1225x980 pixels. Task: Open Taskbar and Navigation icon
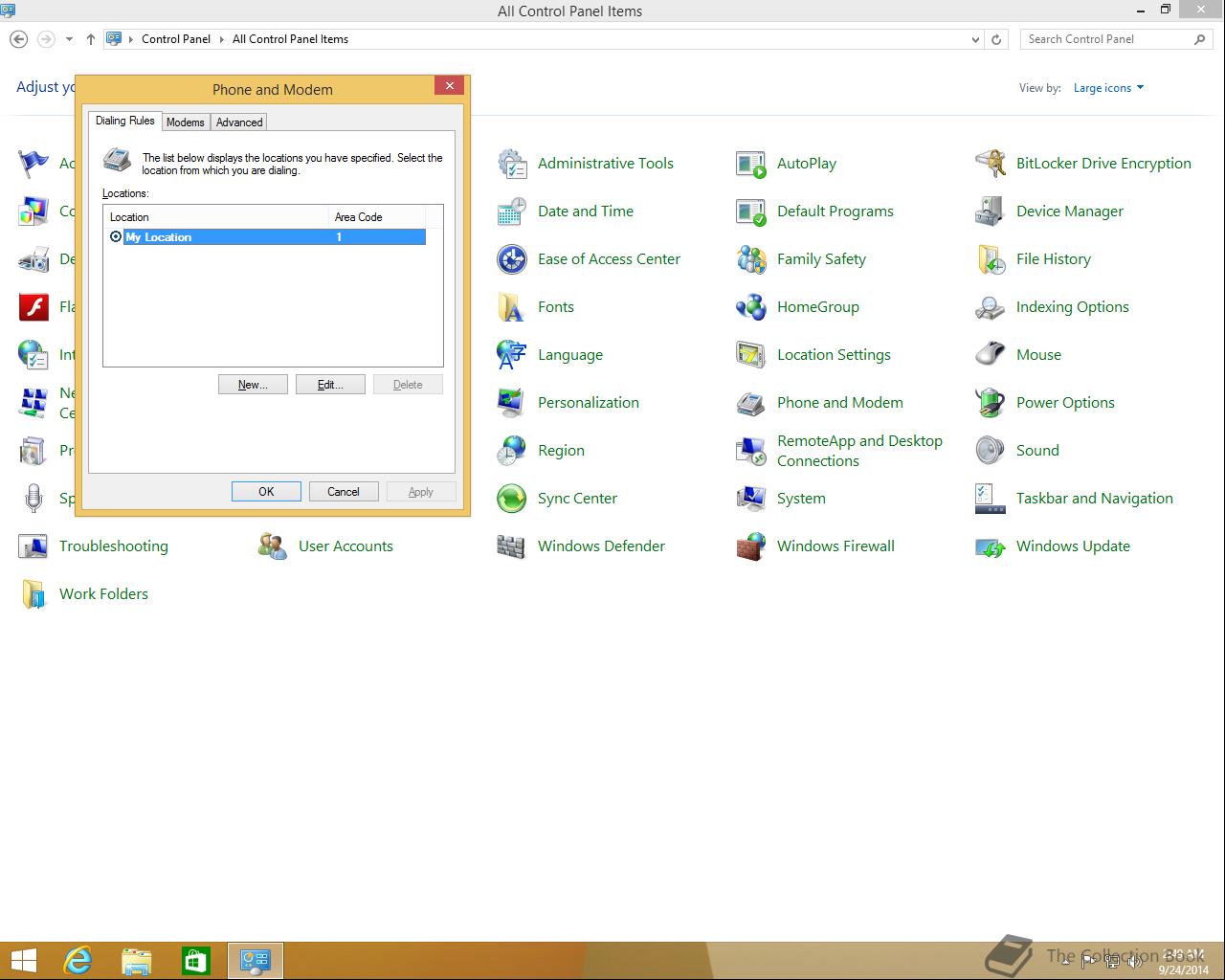[991, 499]
